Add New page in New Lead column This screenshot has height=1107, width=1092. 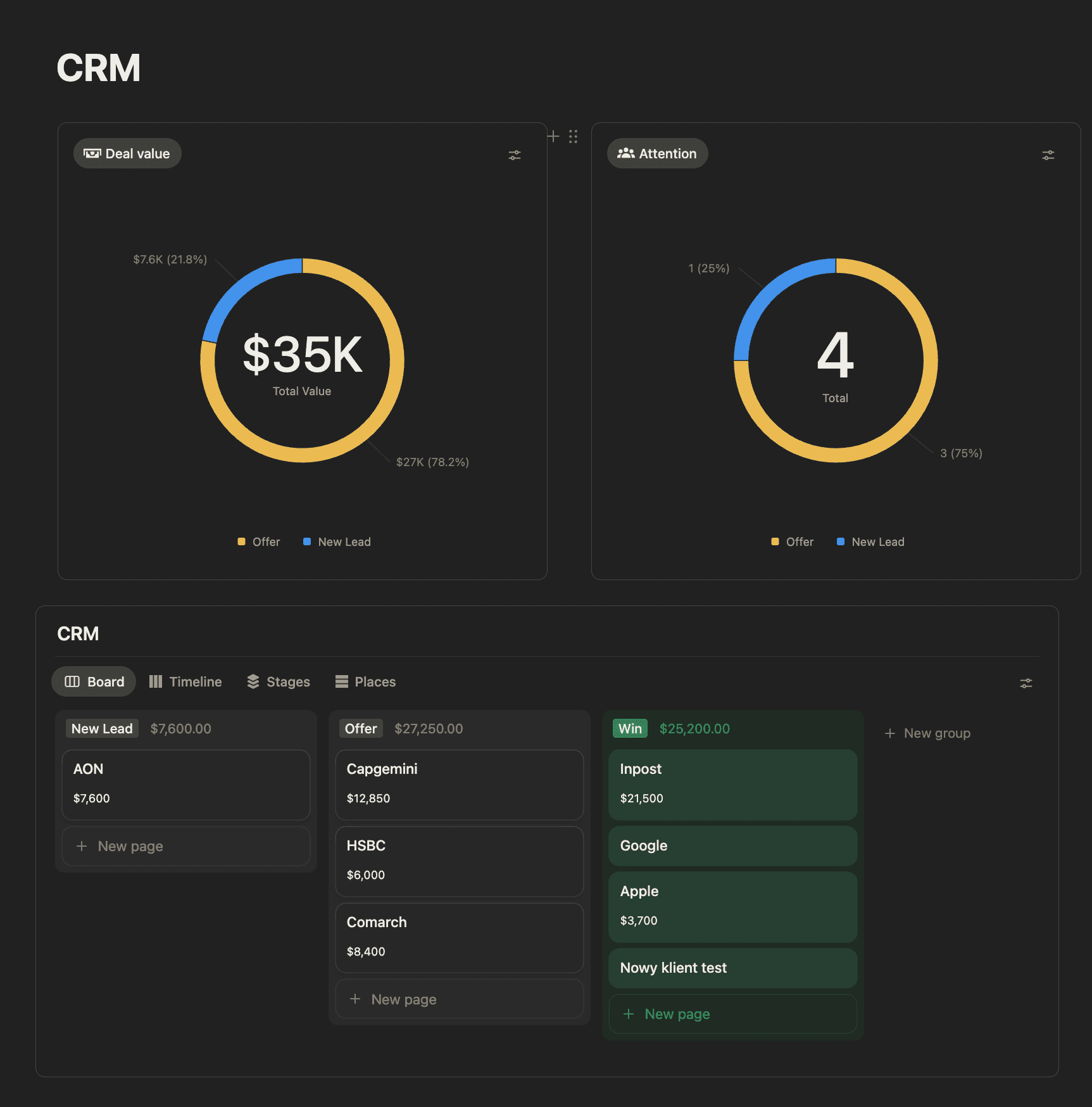pyautogui.click(x=186, y=846)
